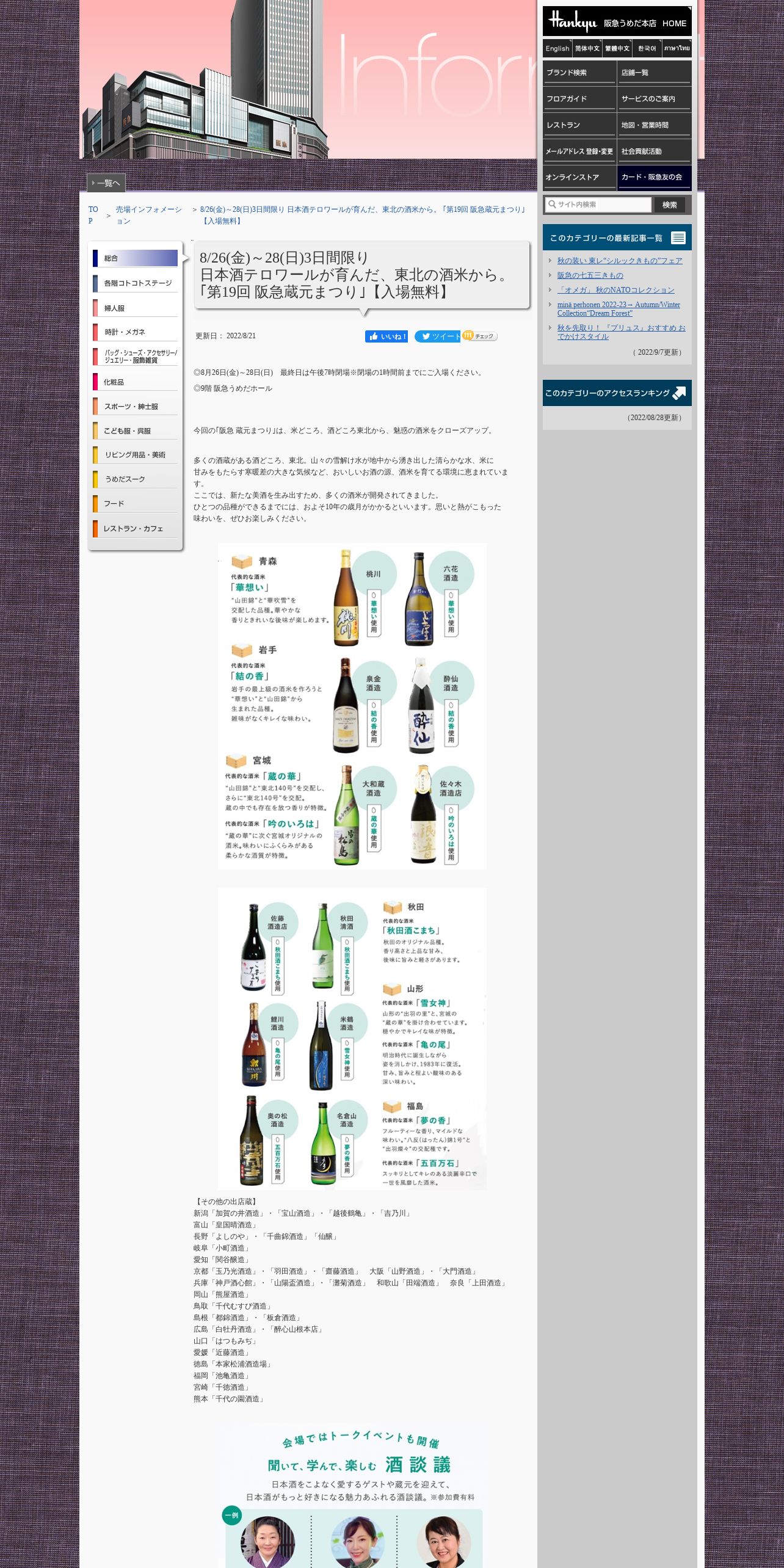This screenshot has height=1568, width=784.
Task: Click the mixi チェック button
Action: 480,336
